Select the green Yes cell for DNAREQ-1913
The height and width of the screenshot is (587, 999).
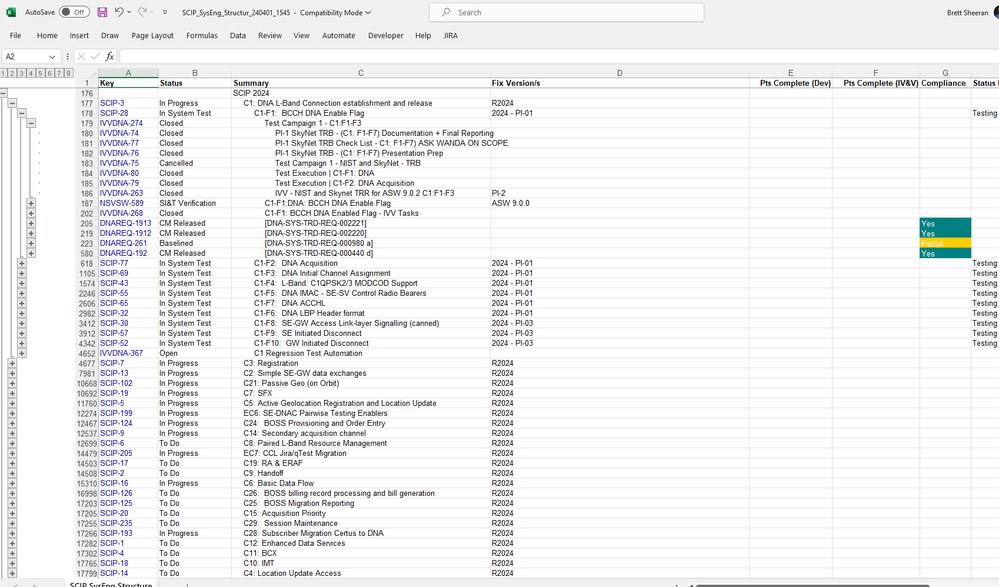pos(945,223)
